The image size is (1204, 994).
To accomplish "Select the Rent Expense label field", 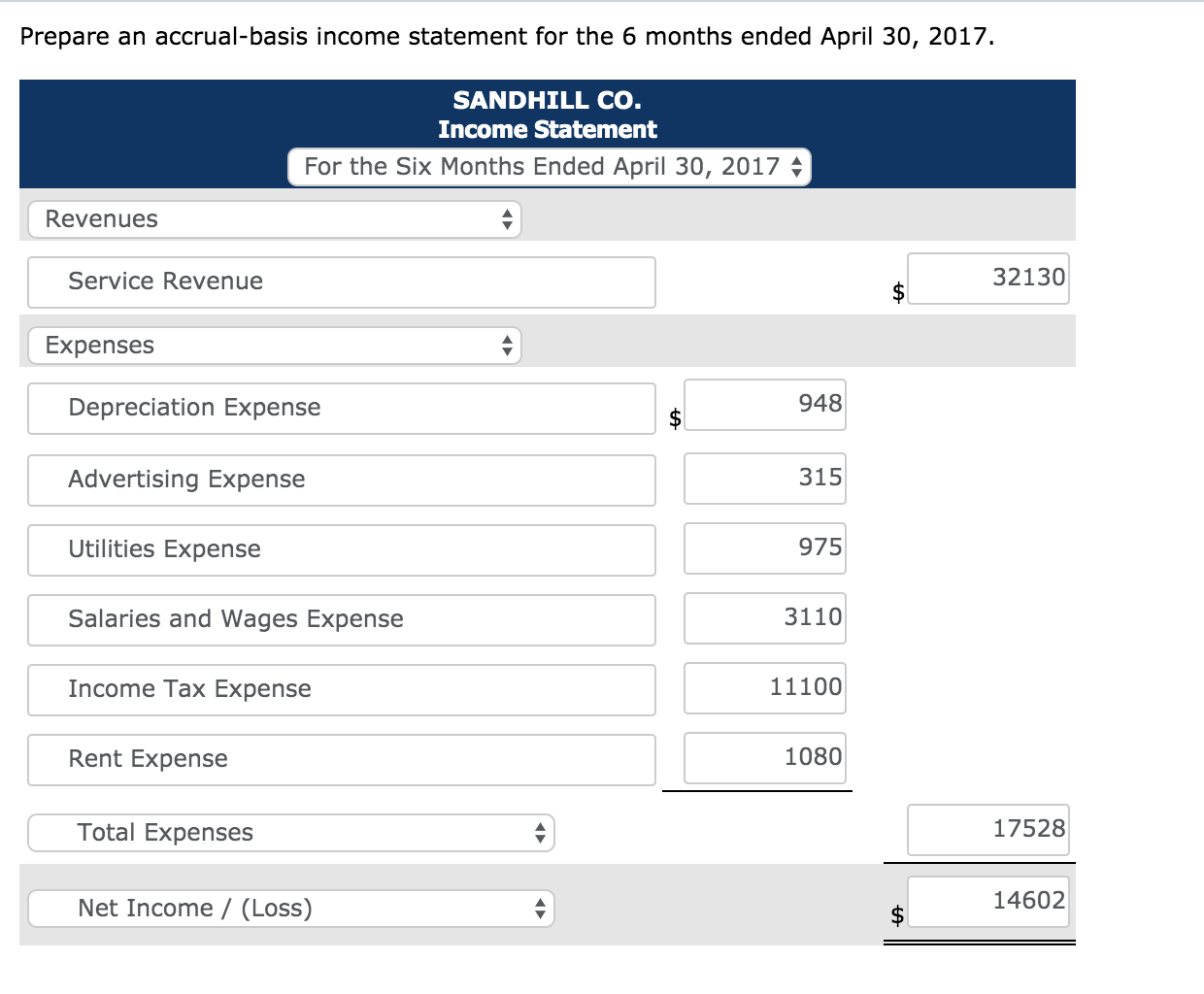I will coord(341,759).
